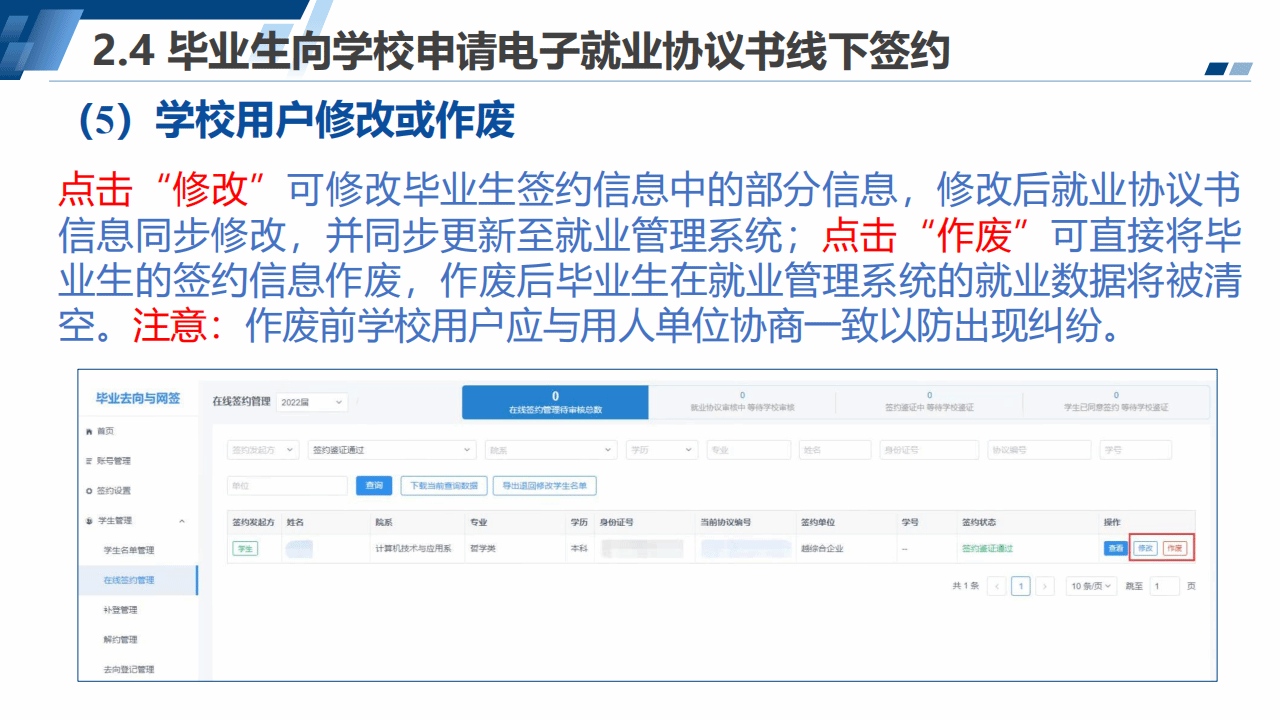Select 在线签约管理 in the sidebar
The height and width of the screenshot is (720, 1280).
coord(129,580)
